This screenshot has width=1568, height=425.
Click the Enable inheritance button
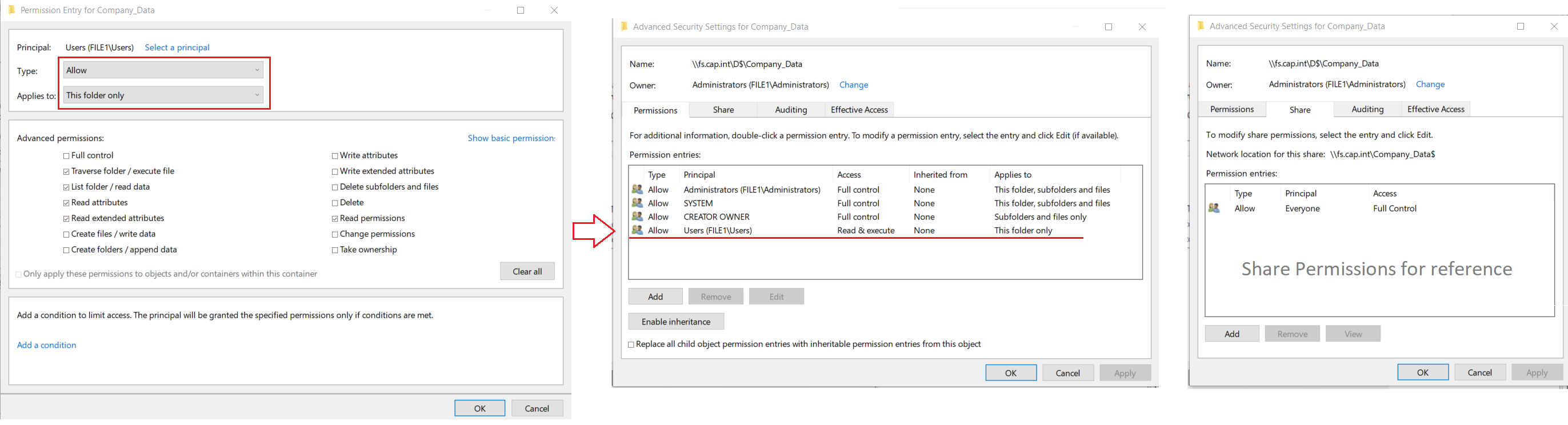(x=675, y=322)
